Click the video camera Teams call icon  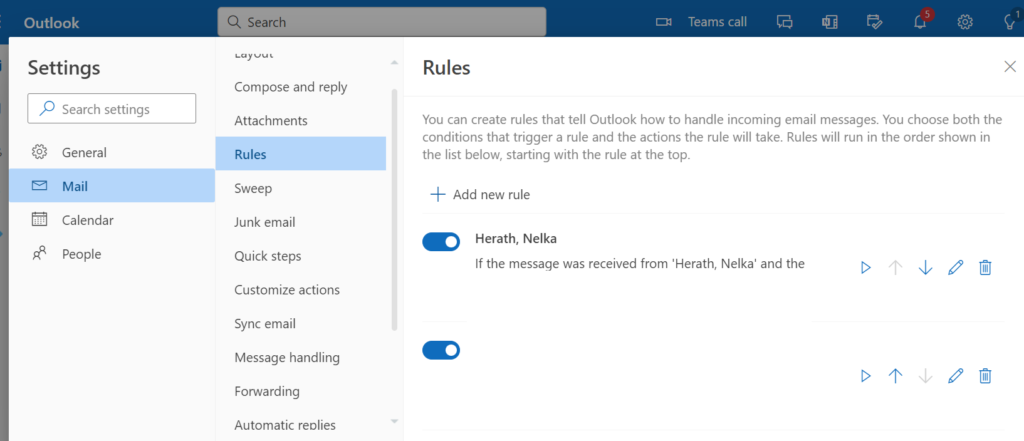[x=664, y=22]
